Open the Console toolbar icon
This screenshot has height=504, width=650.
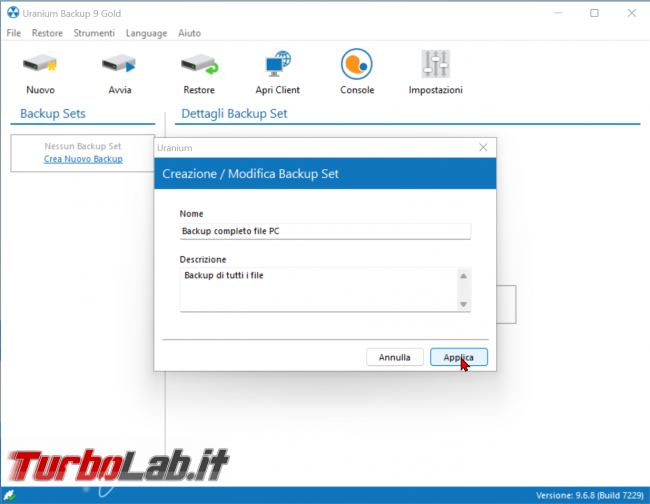point(357,64)
